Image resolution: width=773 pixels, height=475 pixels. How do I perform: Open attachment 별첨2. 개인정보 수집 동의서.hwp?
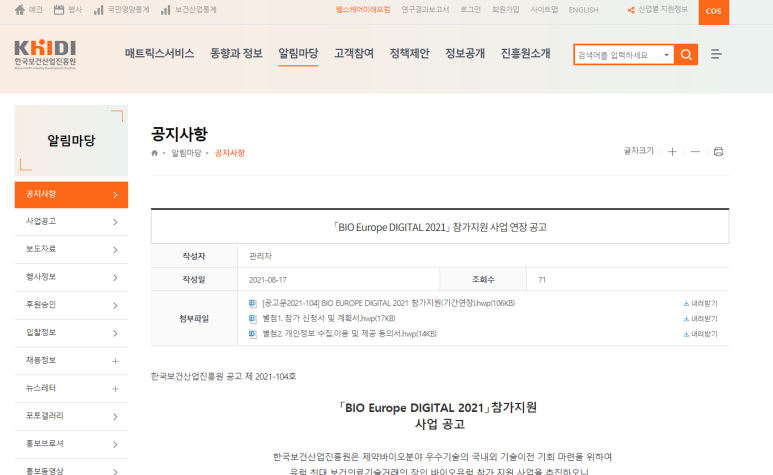pos(350,334)
